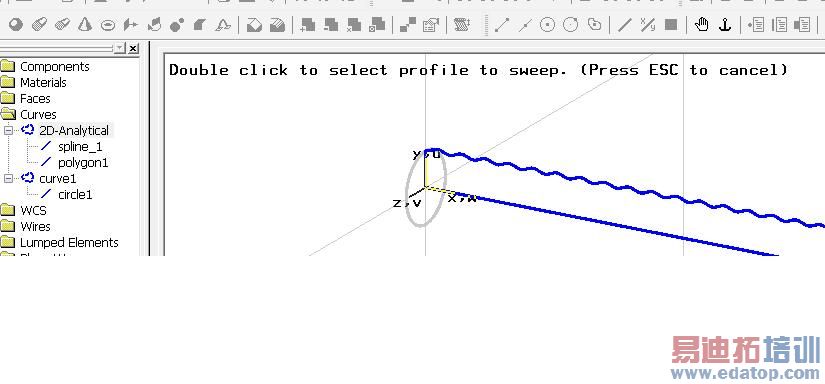Select the cone shape tool
Screen dimensions: 825x384
coord(85,25)
